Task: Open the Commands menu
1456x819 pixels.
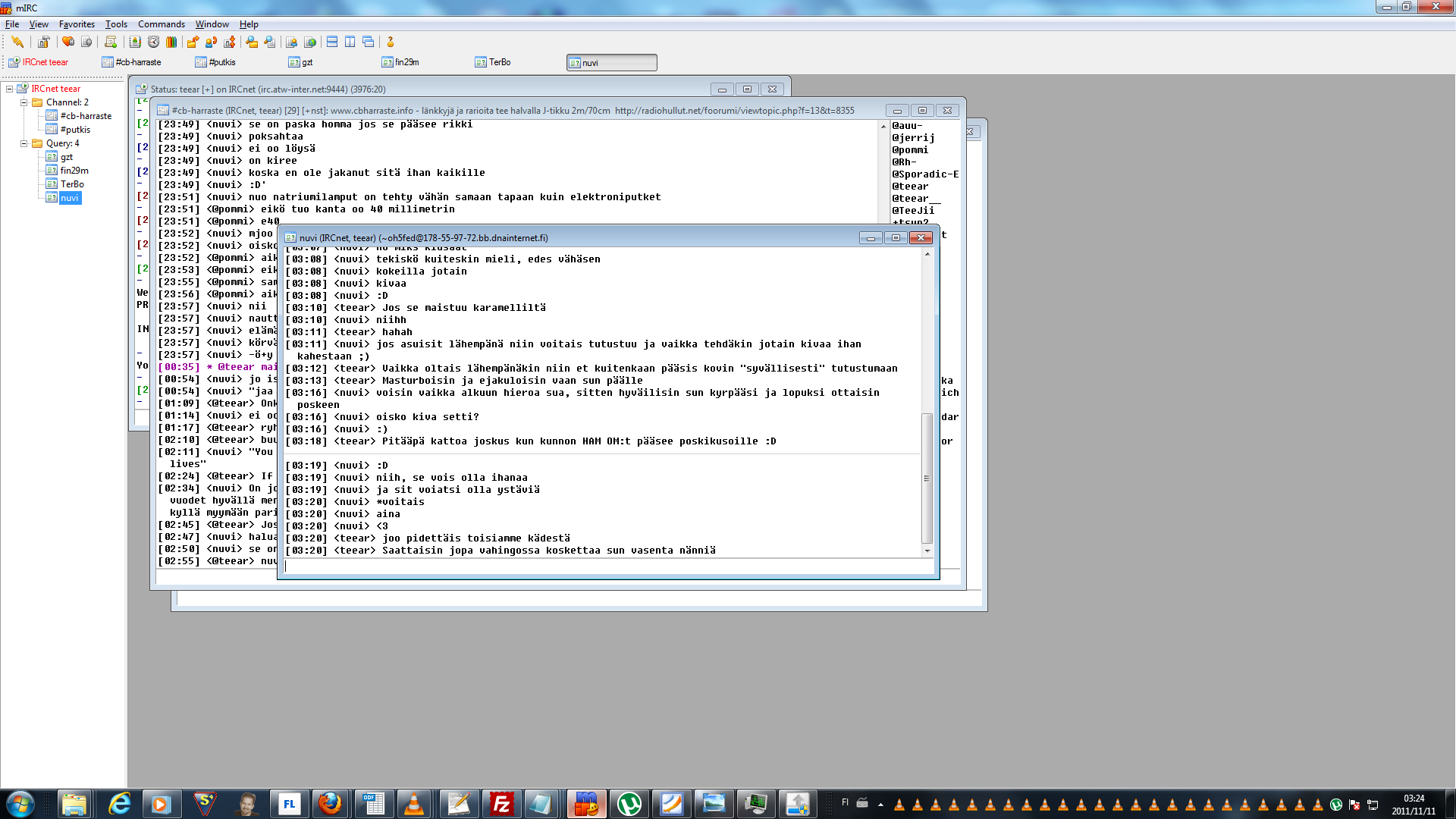Action: 161,24
